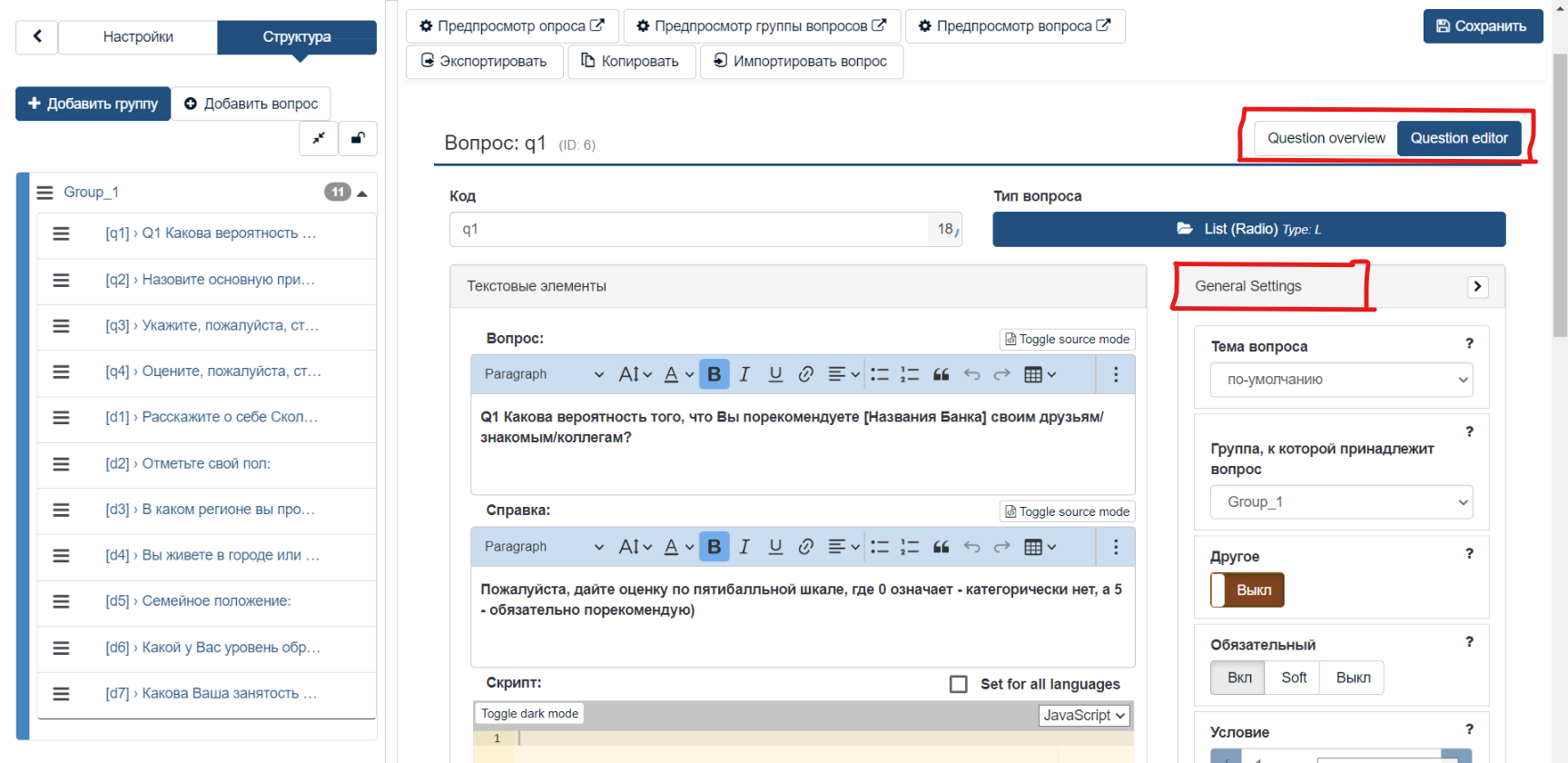This screenshot has width=1568, height=763.
Task: Toggle the Другое switch showing Выкл
Action: point(1247,590)
